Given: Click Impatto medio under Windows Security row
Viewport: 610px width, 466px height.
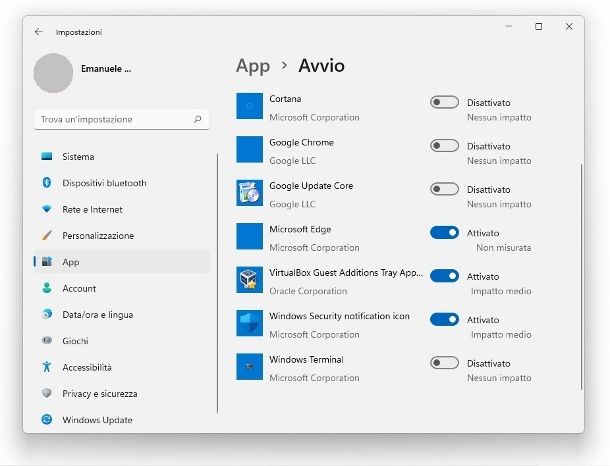Looking at the screenshot, I should [x=501, y=335].
